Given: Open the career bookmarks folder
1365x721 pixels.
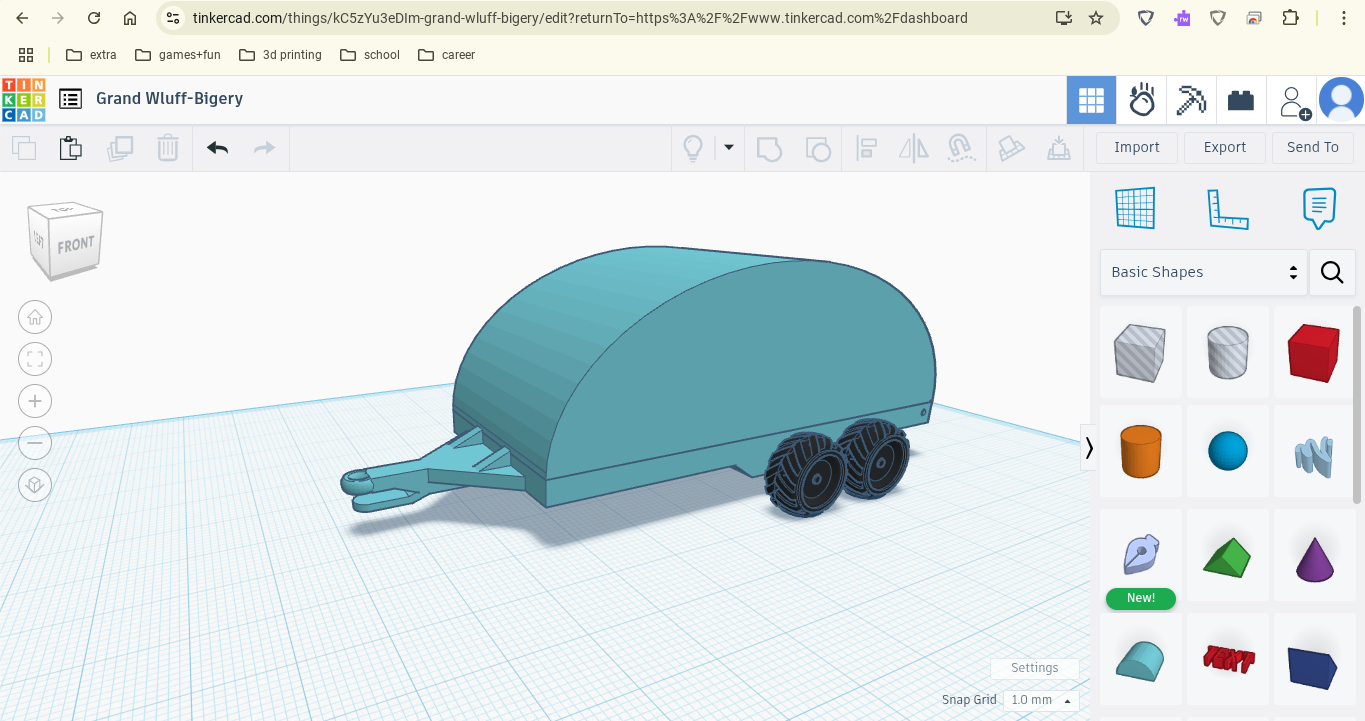Looking at the screenshot, I should point(447,55).
